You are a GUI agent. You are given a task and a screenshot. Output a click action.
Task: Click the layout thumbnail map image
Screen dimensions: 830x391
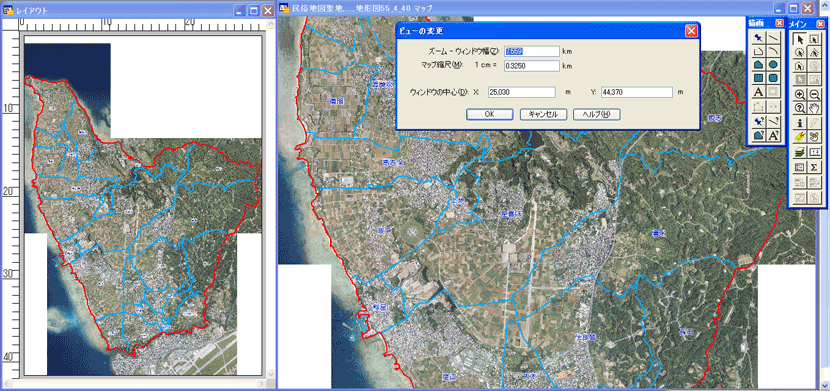[143, 206]
